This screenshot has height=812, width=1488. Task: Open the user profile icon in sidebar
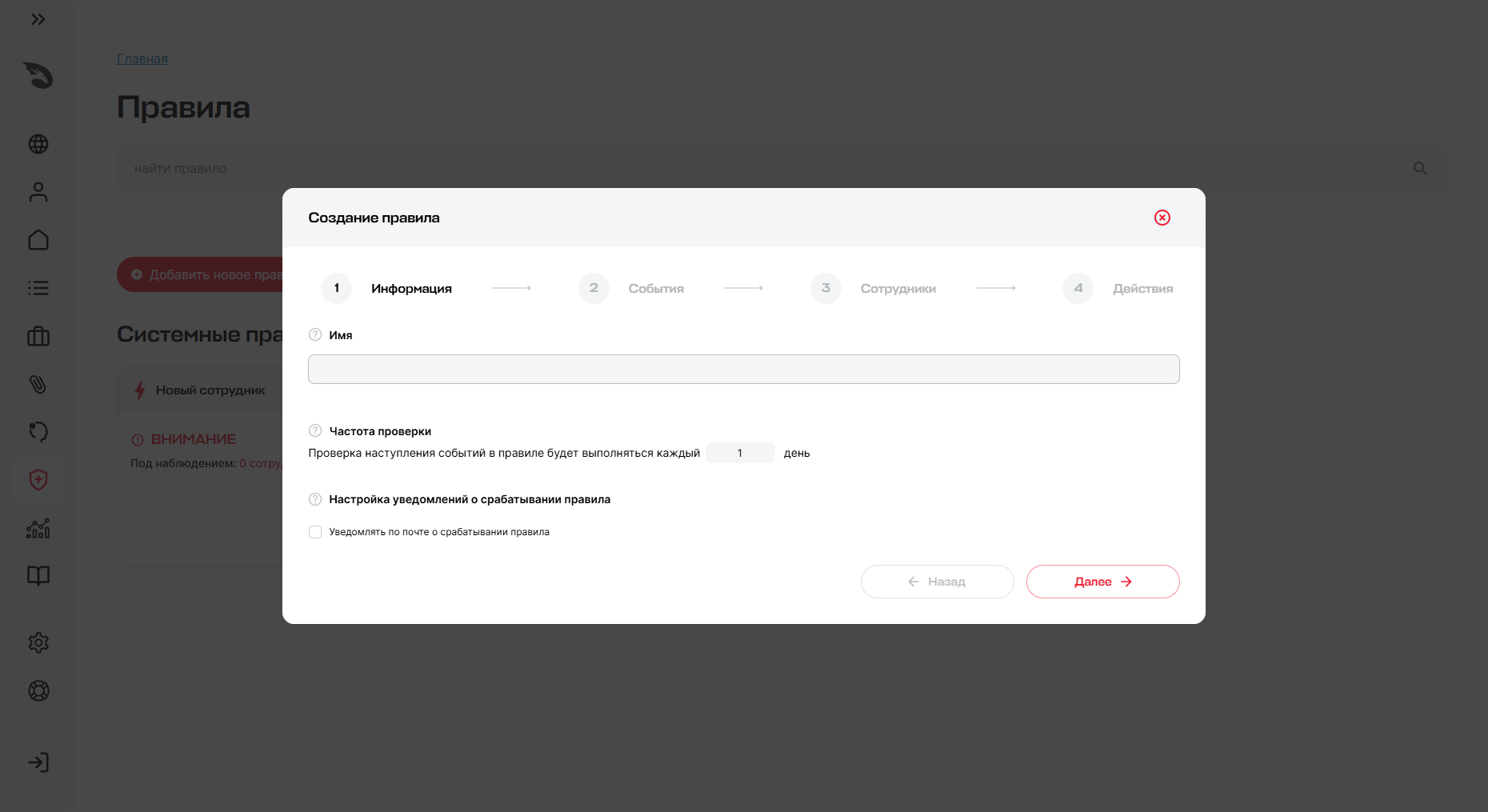click(38, 192)
